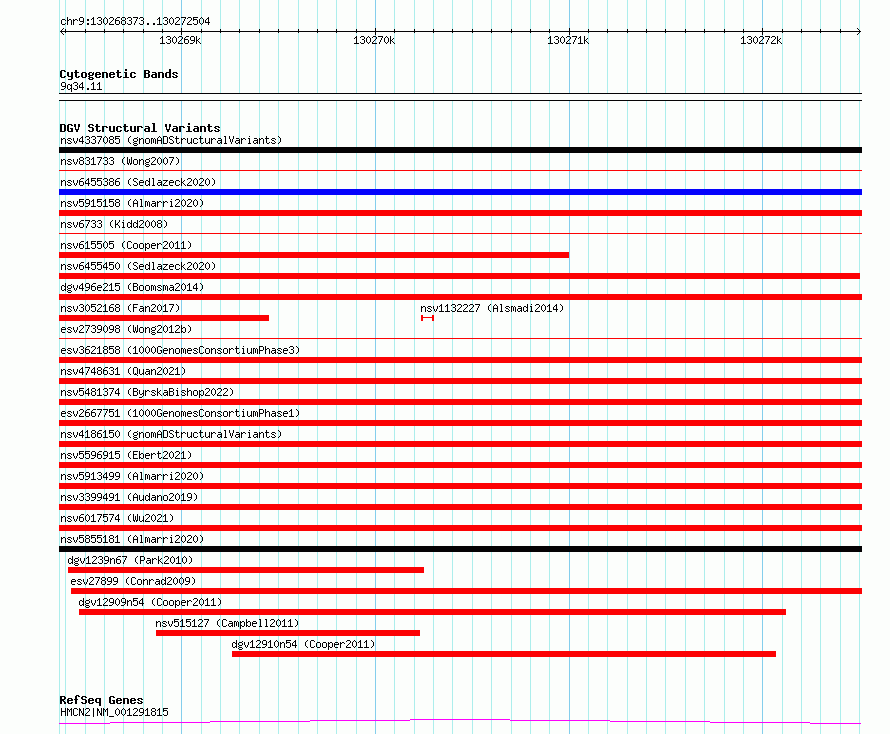Open the esv27899 (Conrad2009) variant
The width and height of the screenshot is (890, 734).
click(x=133, y=581)
